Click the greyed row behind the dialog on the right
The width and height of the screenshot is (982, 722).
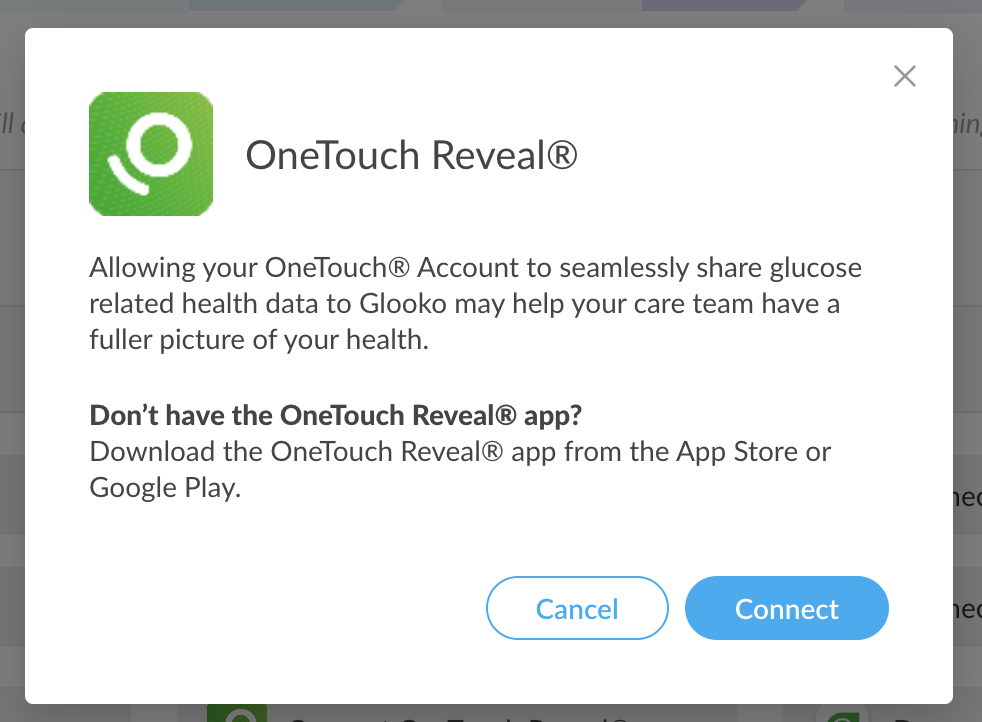[968, 494]
